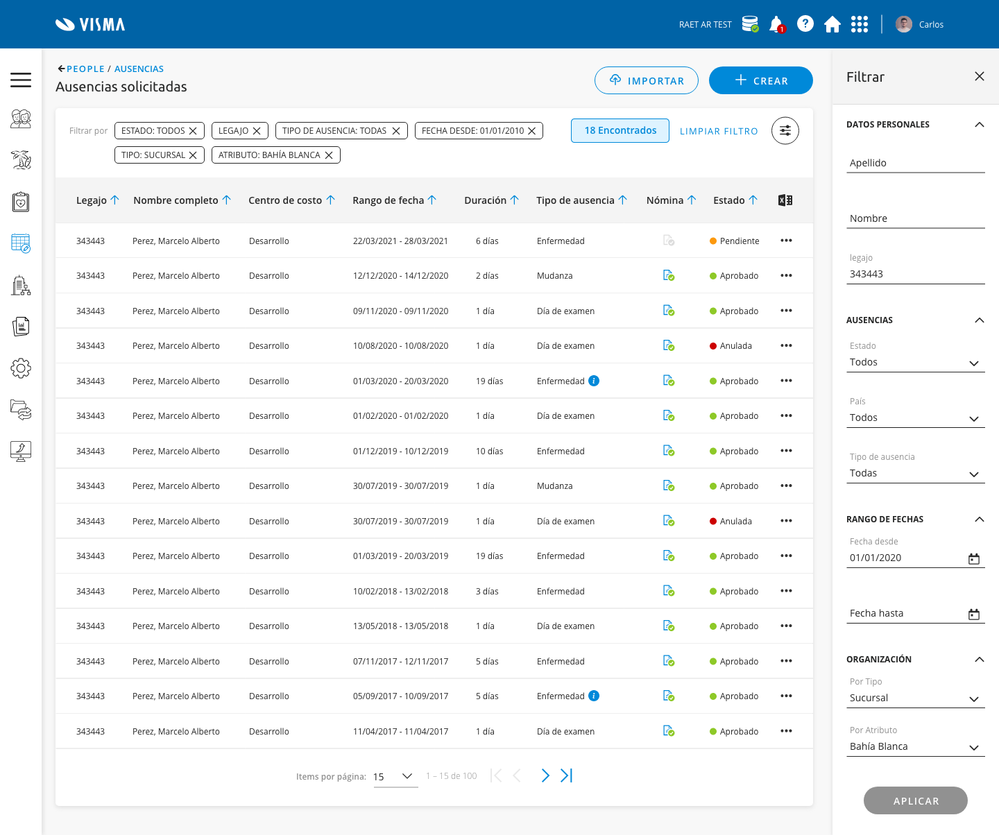Viewport: 999px width, 835px height.
Task: Click the APLICAR button
Action: point(916,801)
